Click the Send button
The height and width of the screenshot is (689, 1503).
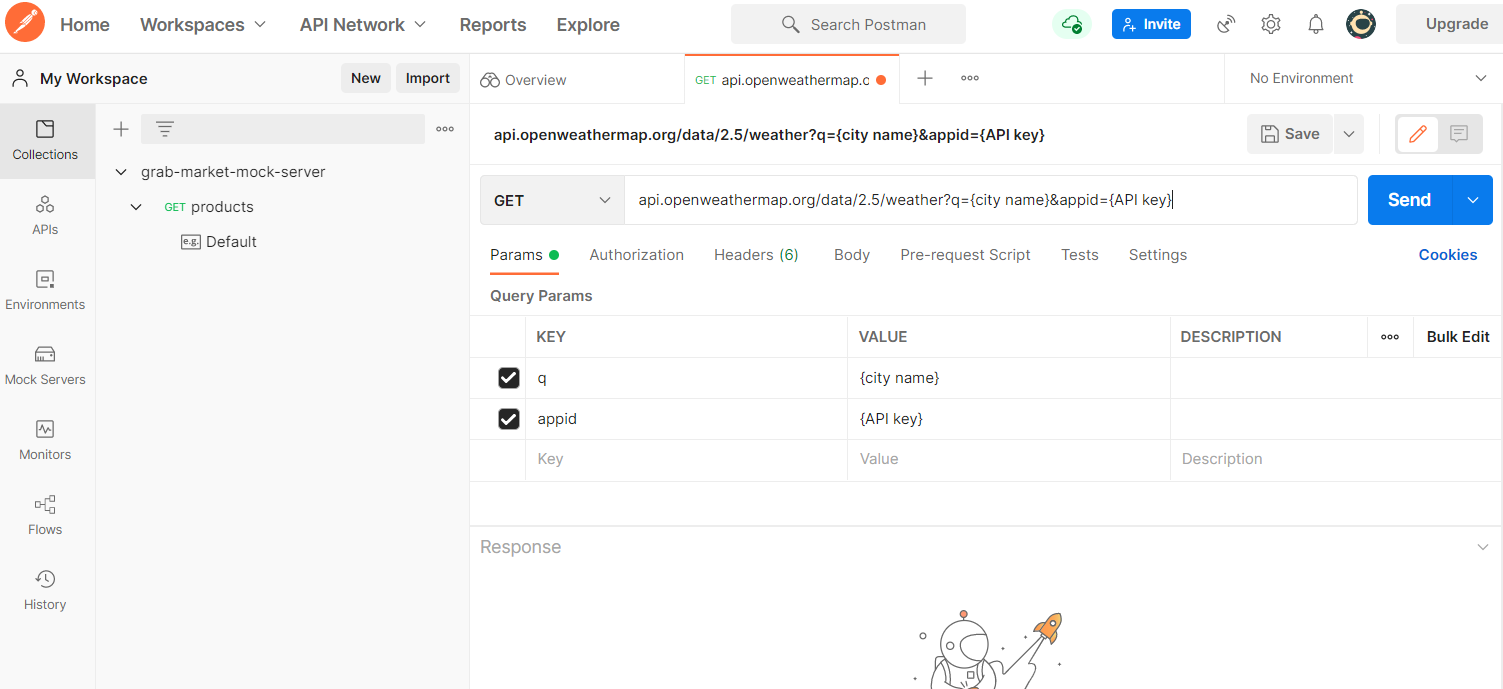click(1409, 200)
